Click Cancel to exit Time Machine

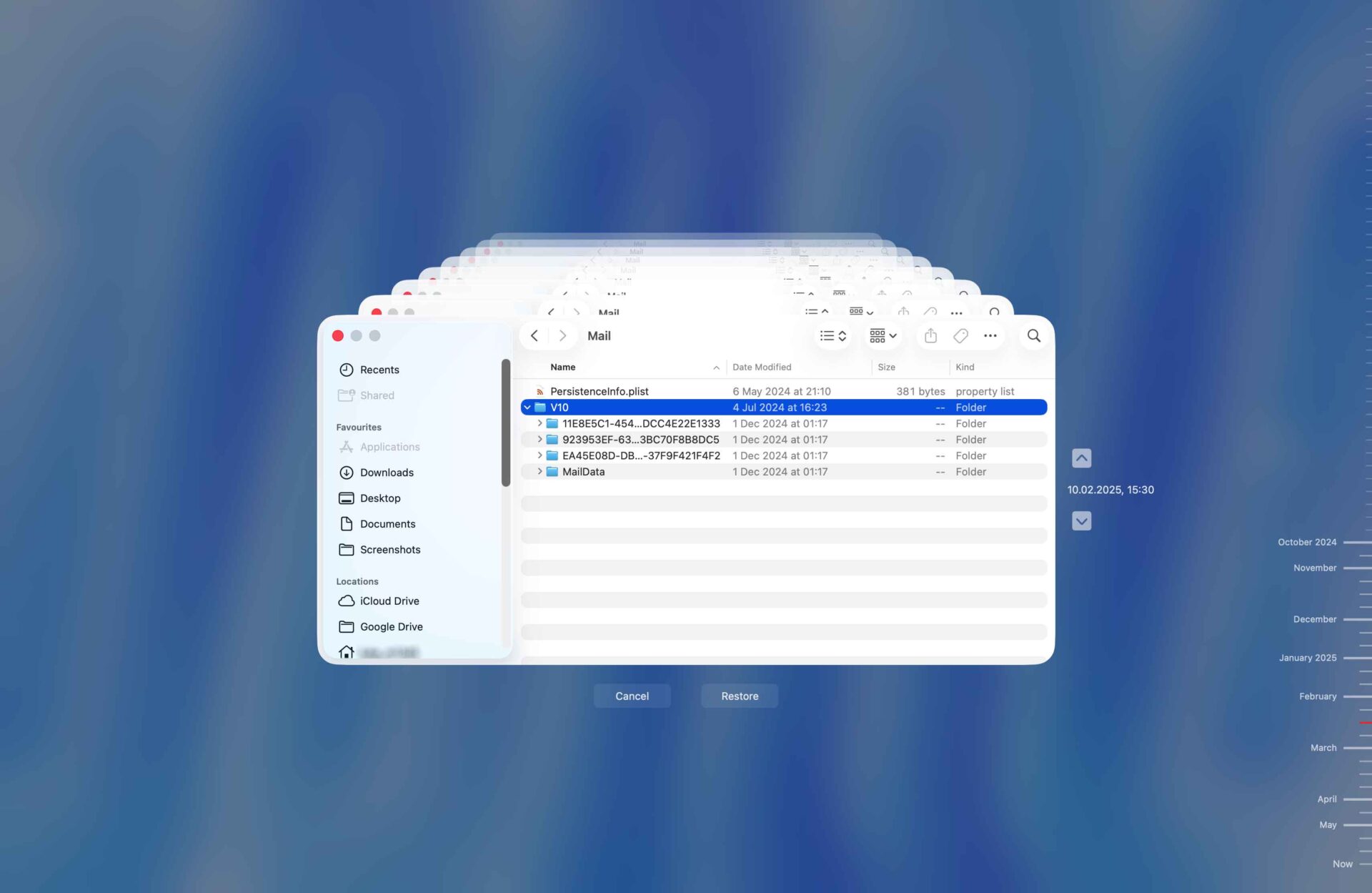[632, 696]
